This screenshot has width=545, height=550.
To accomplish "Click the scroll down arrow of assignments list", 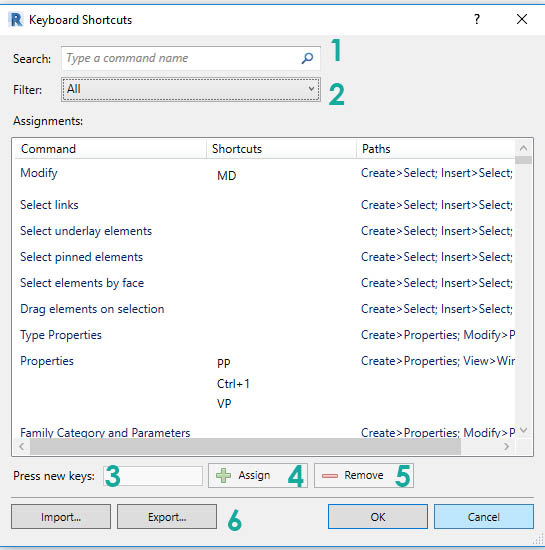I will coord(524,430).
